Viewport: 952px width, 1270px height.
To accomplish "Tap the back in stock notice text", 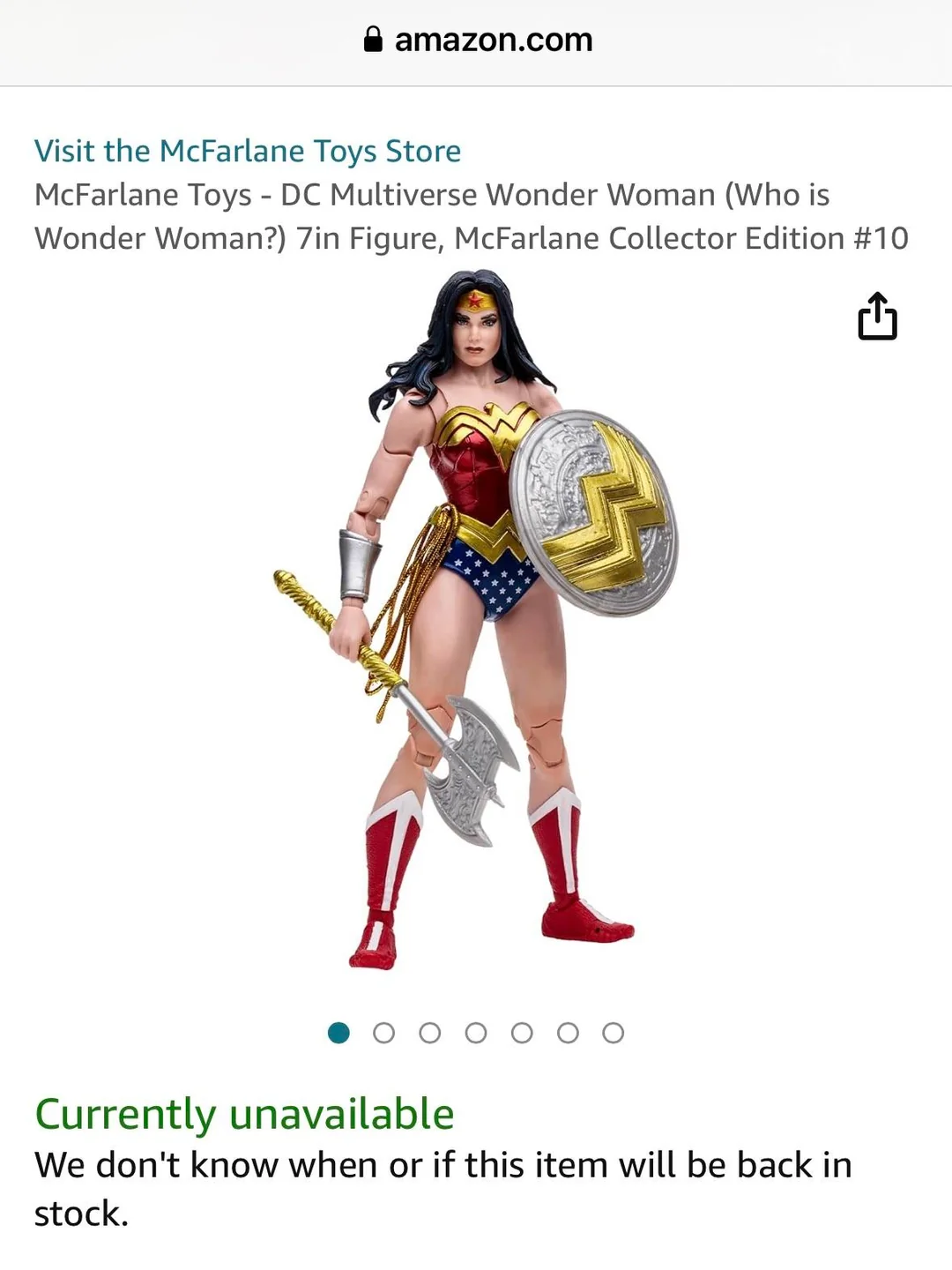I will click(443, 1189).
